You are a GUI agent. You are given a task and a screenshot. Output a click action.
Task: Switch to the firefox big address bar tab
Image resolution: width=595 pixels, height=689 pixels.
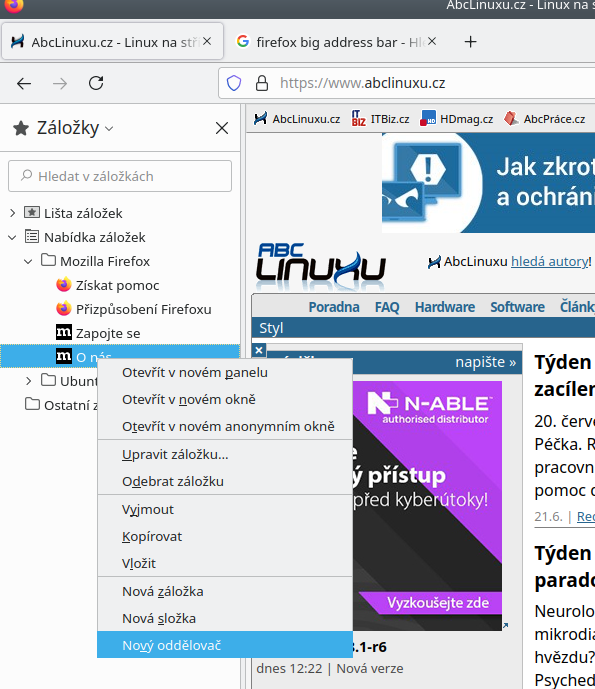coord(336,42)
